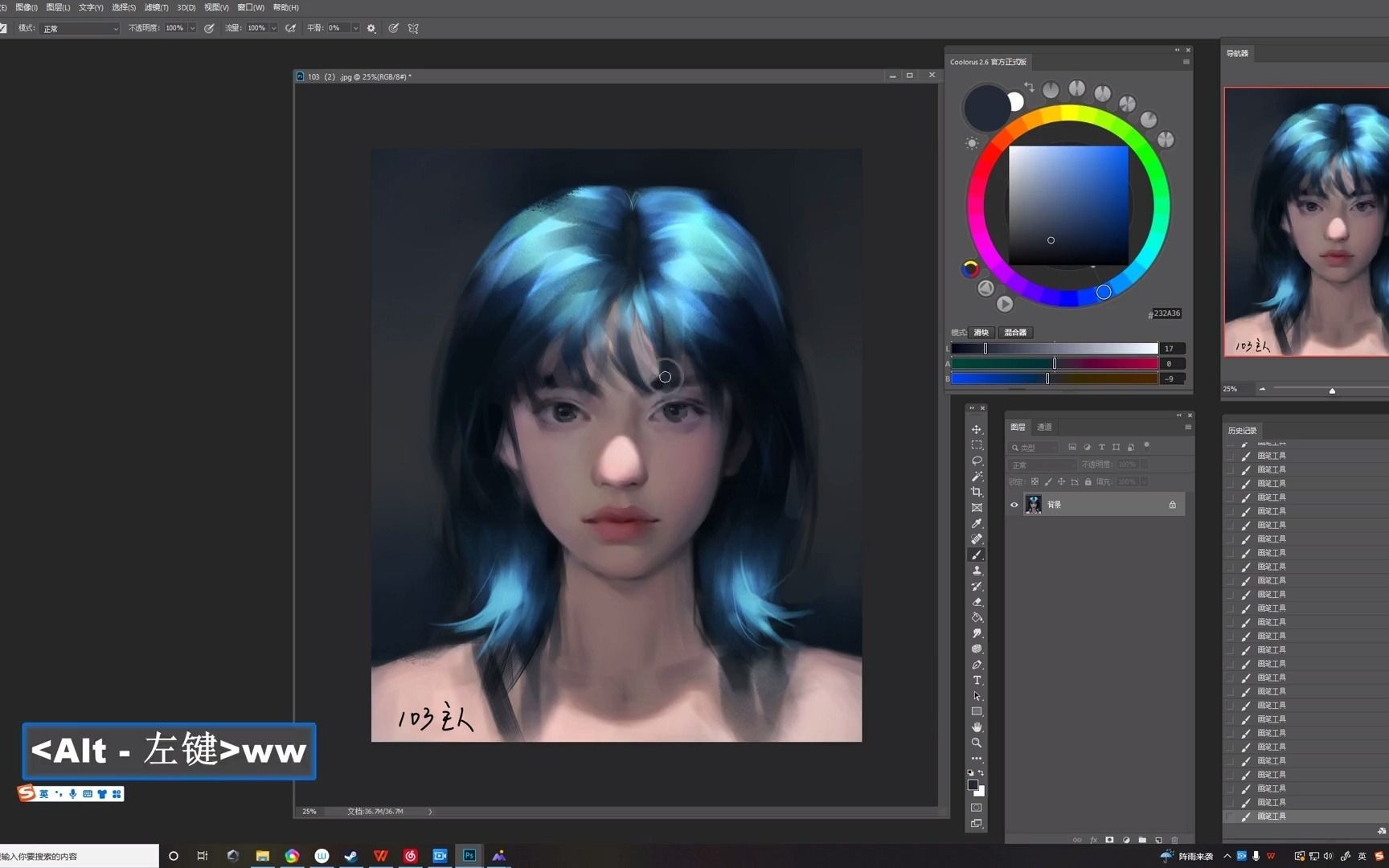
Task: Toggle the layer filter on/off switch
Action: coord(1147,445)
